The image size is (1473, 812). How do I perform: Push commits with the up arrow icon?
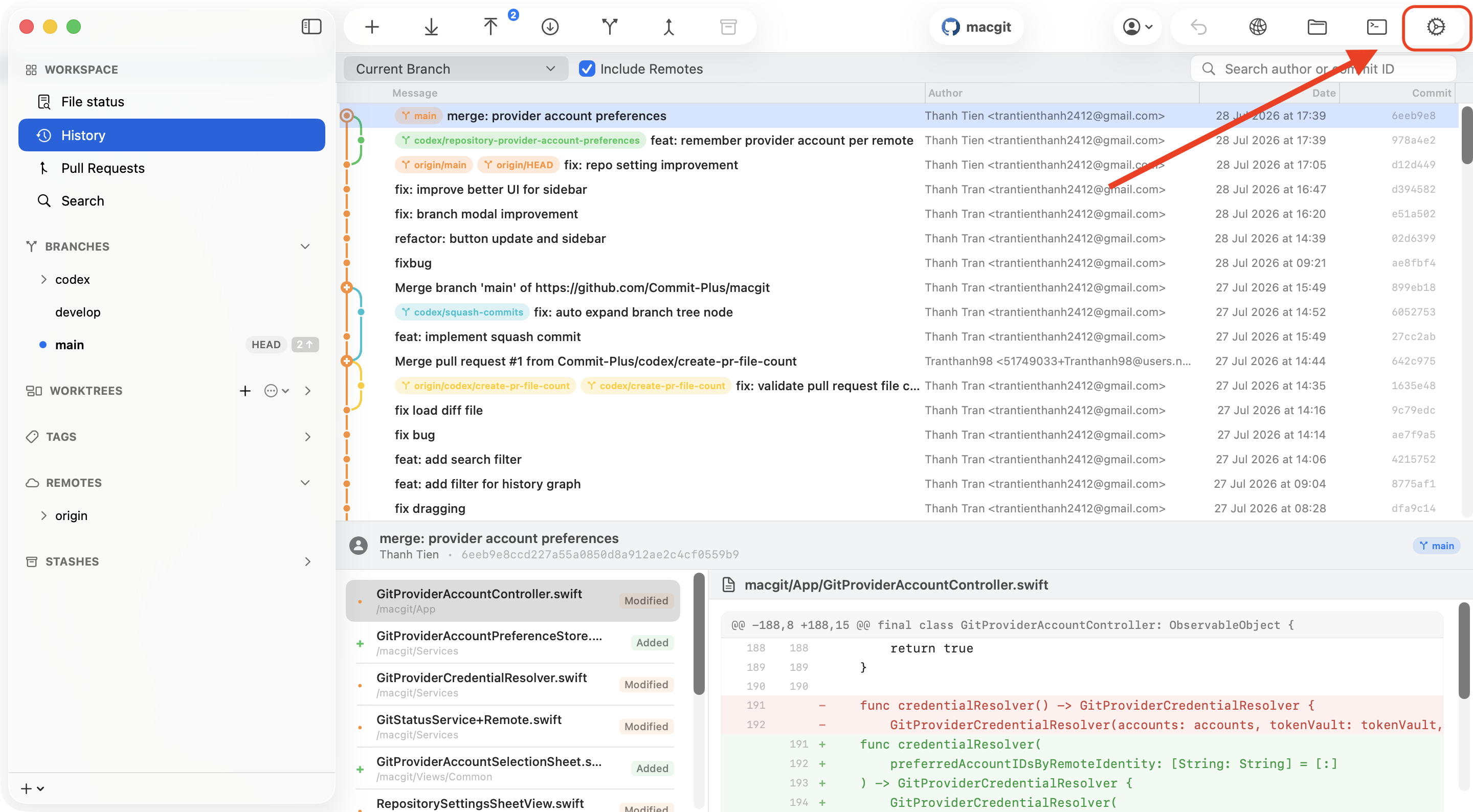(x=490, y=26)
